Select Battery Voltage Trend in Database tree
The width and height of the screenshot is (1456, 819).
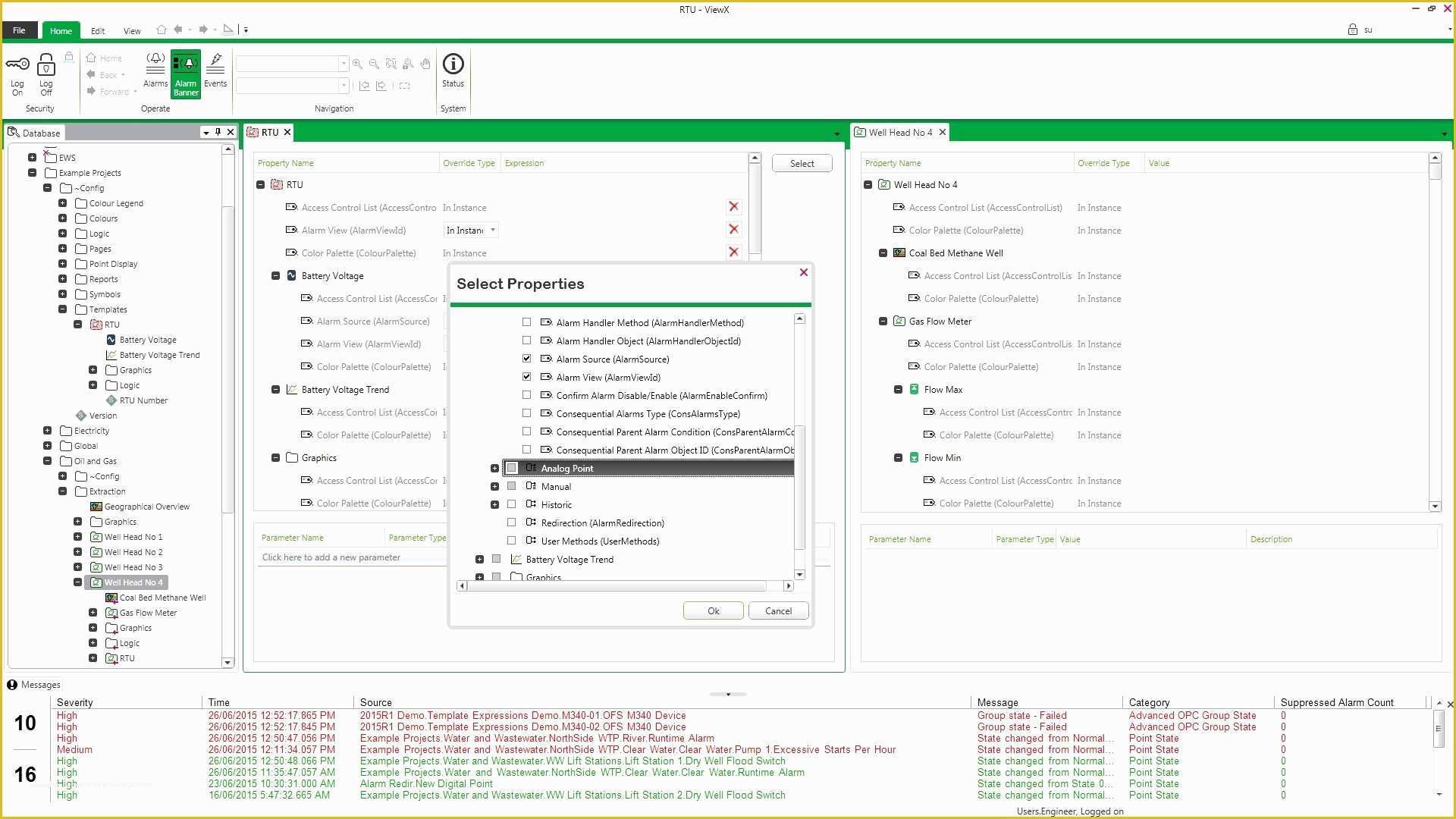click(x=153, y=355)
